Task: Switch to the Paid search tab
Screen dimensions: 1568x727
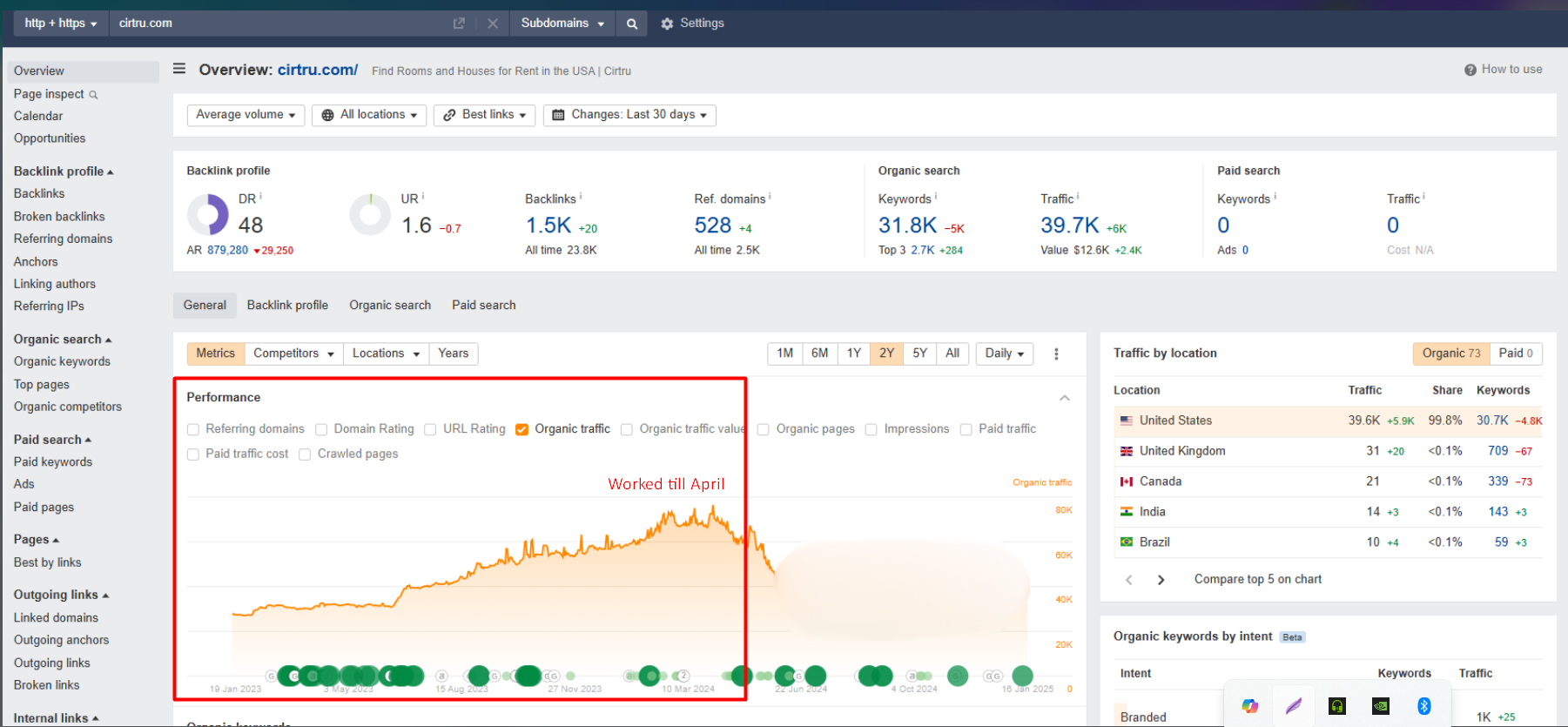Action: pyautogui.click(x=484, y=306)
